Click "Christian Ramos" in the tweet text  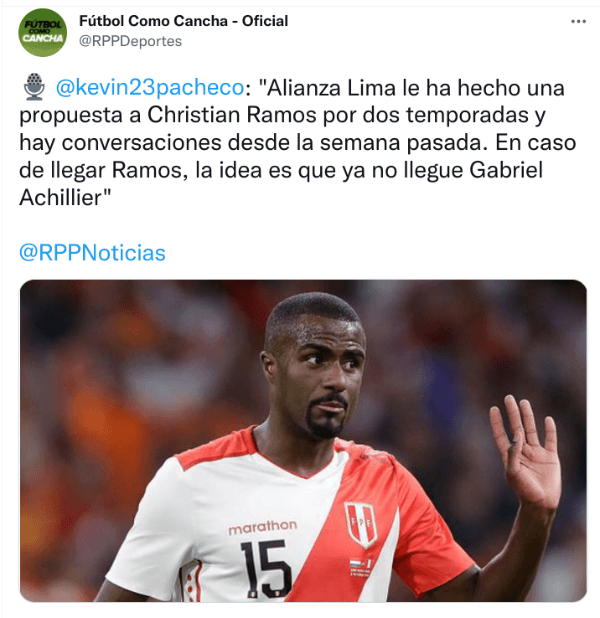pyautogui.click(x=232, y=115)
